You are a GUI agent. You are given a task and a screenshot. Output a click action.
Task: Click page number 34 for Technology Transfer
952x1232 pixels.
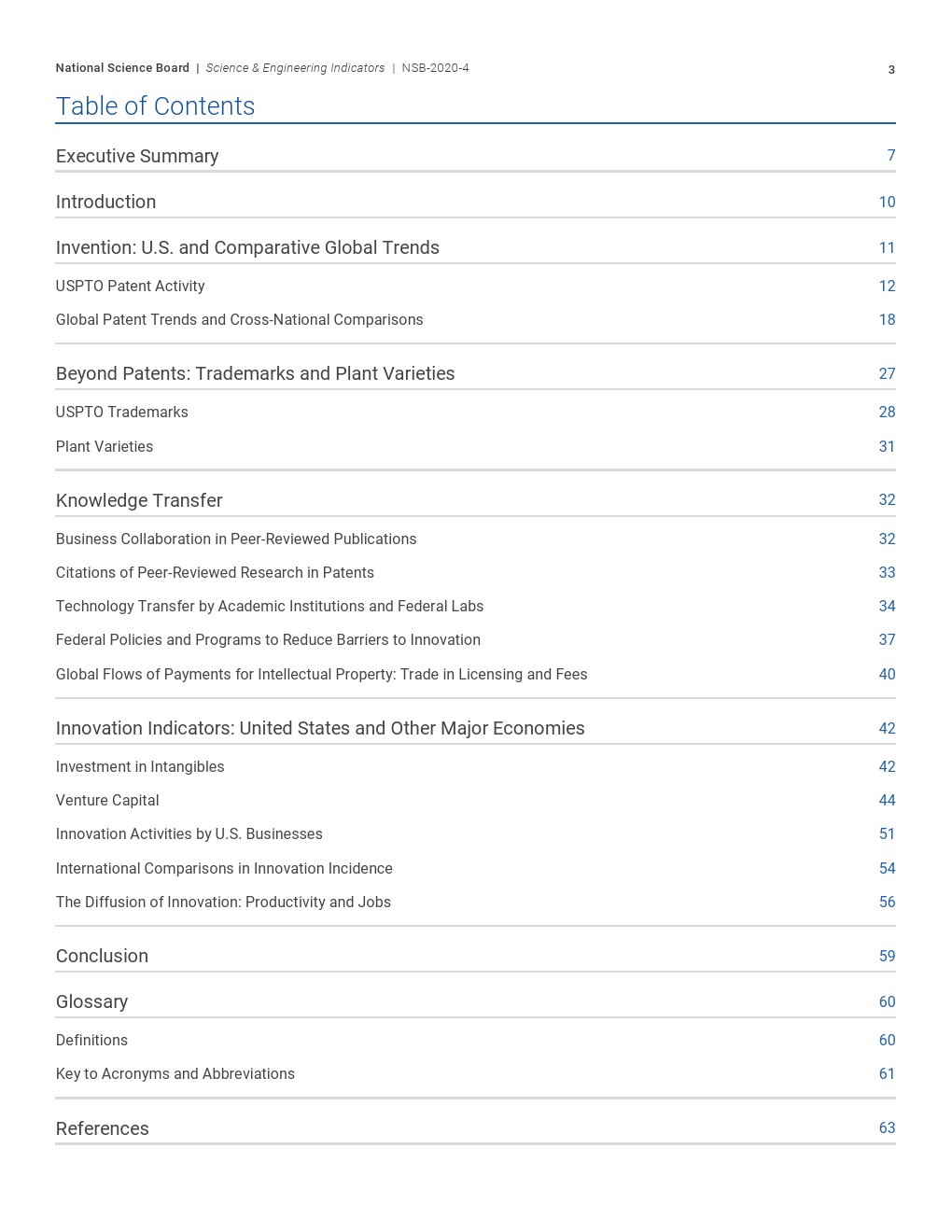(x=887, y=606)
